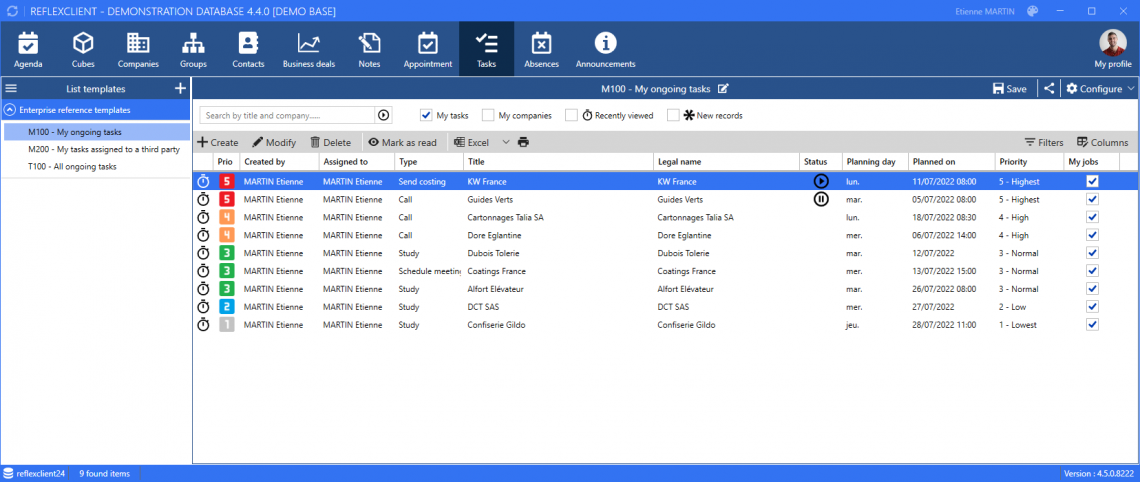Export the list to Excel

471,142
